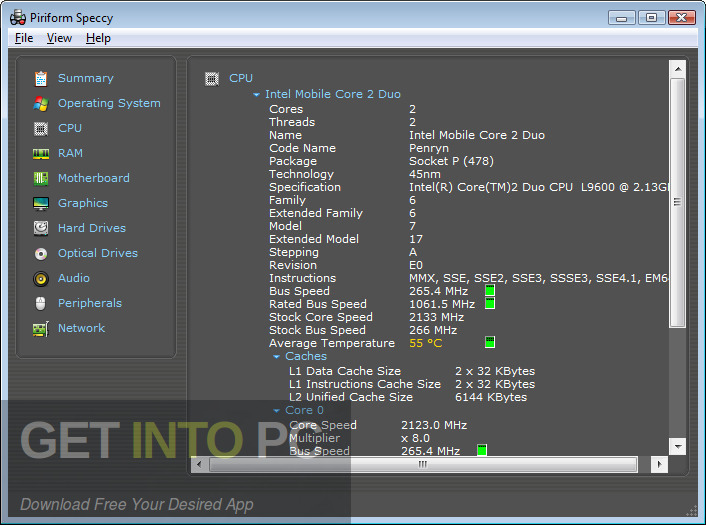
Task: Click the L2 Unified Cache Size value 6144 KBytes
Action: click(x=491, y=398)
